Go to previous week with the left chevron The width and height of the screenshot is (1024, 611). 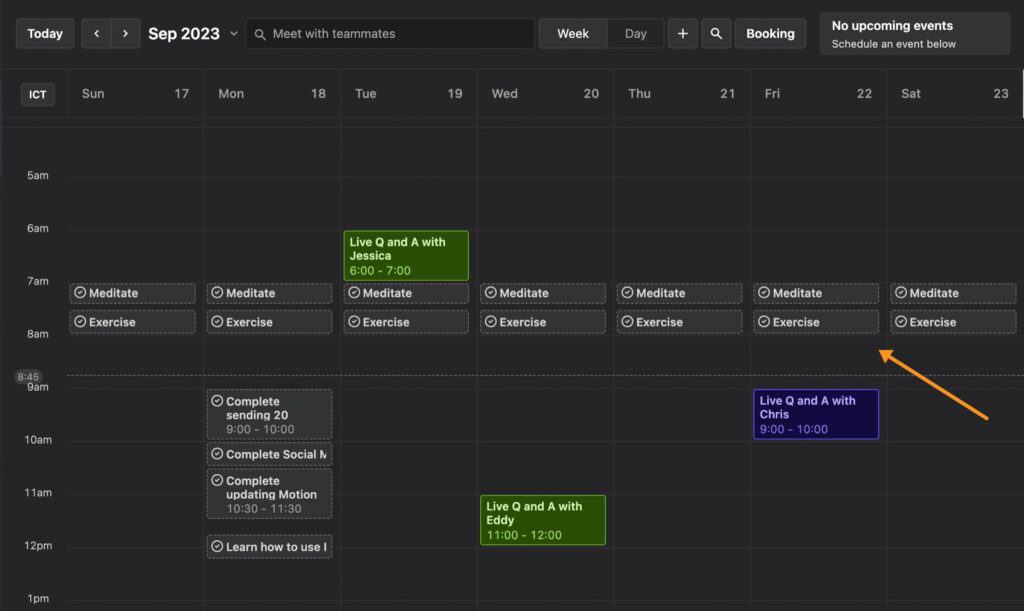tap(96, 33)
